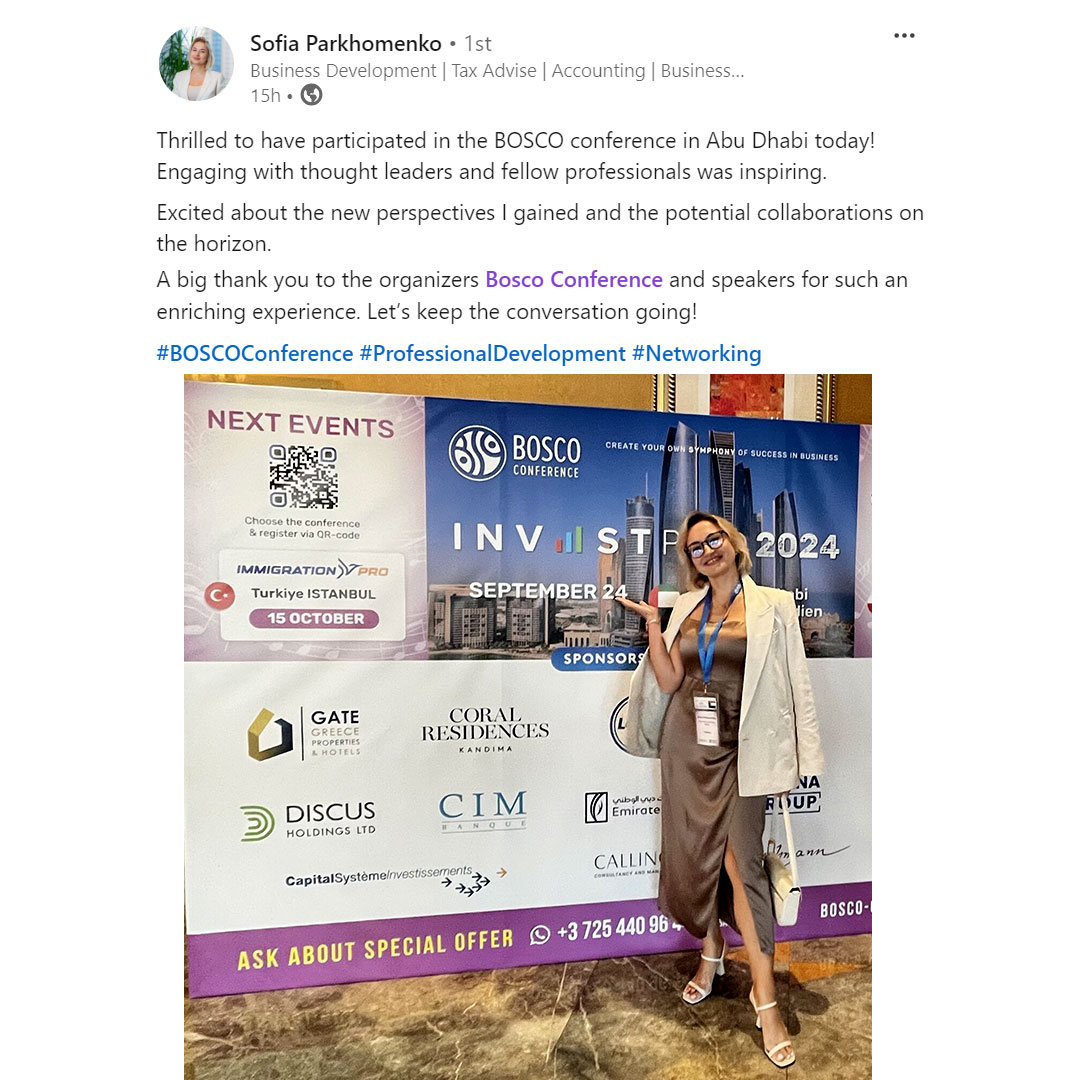The height and width of the screenshot is (1080, 1080).
Task: Follow the purple Bosco Conference mention link
Action: pos(574,280)
